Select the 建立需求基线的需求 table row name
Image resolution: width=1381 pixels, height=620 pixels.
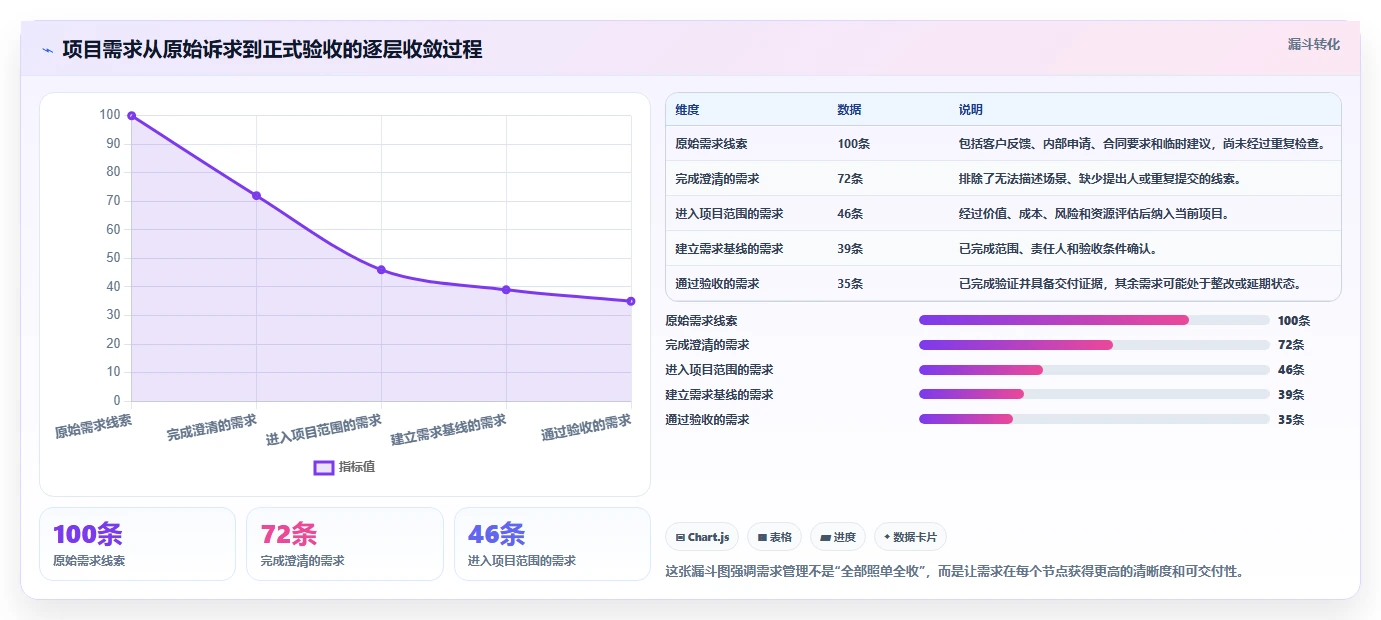(729, 249)
